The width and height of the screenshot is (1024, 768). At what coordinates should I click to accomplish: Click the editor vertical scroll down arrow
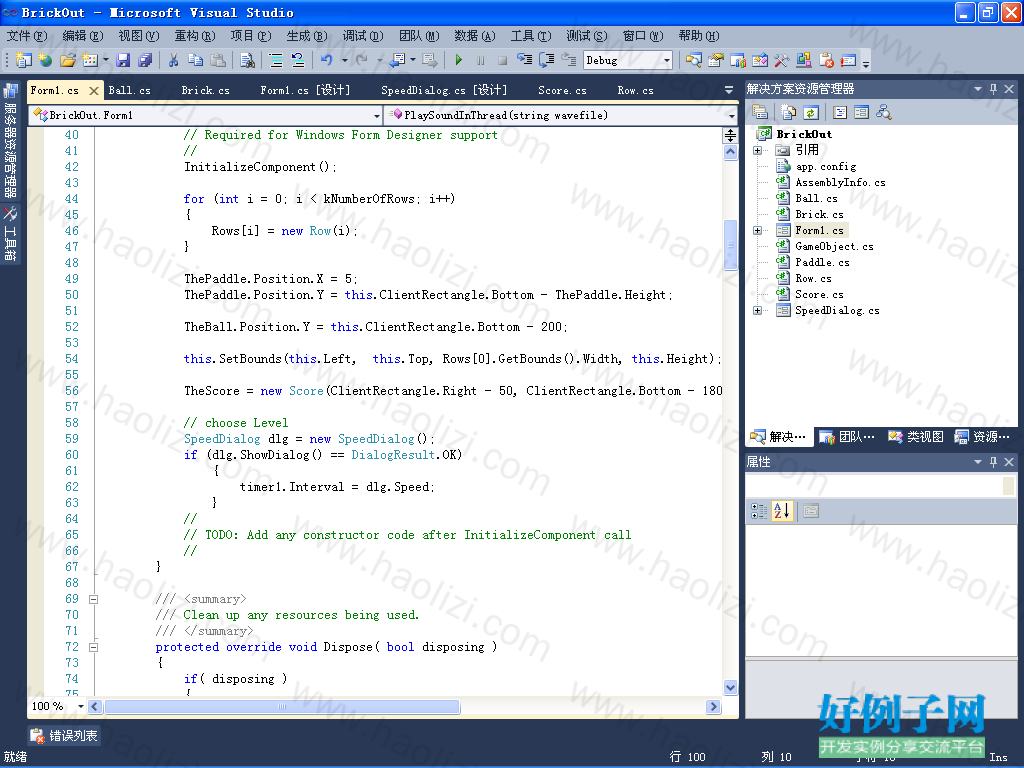click(x=731, y=687)
